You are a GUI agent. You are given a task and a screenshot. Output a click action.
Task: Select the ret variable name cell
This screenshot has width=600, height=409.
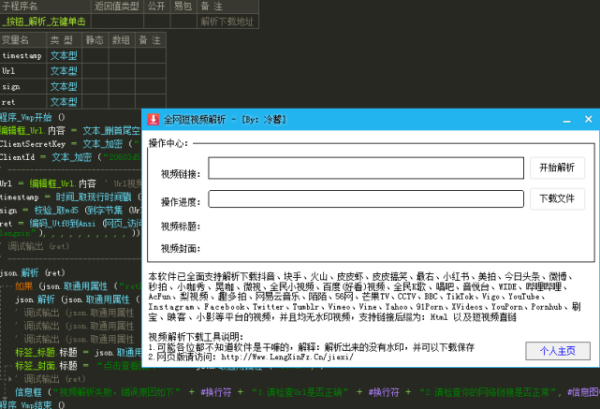[24, 101]
